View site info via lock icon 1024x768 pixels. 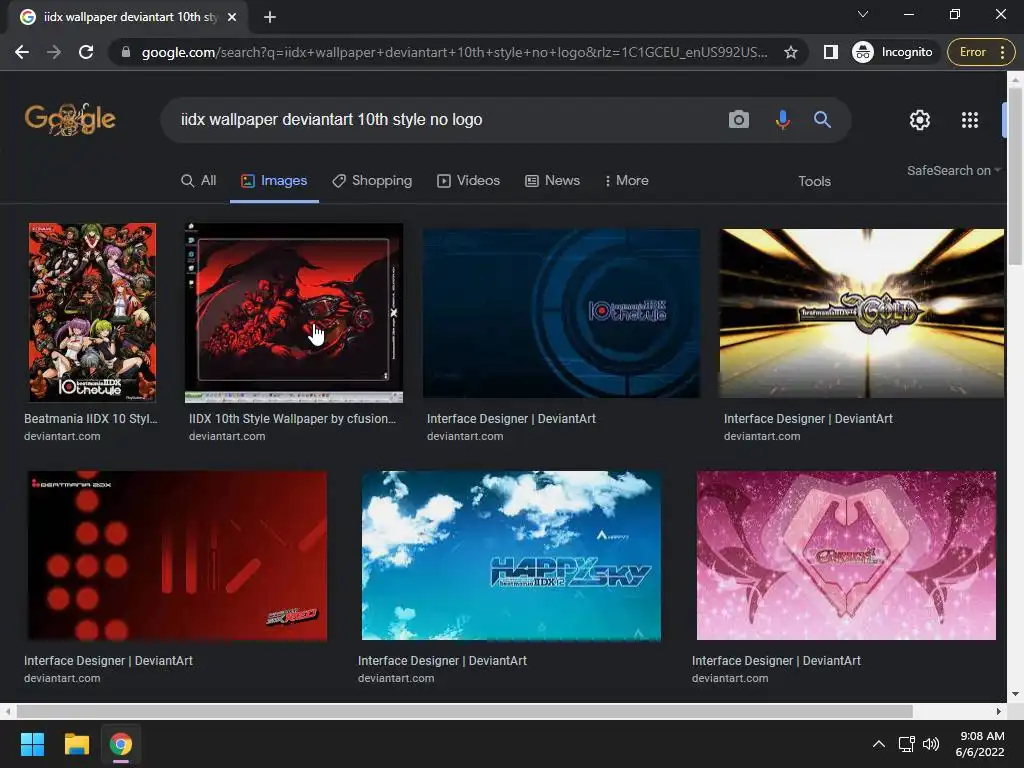coord(126,52)
